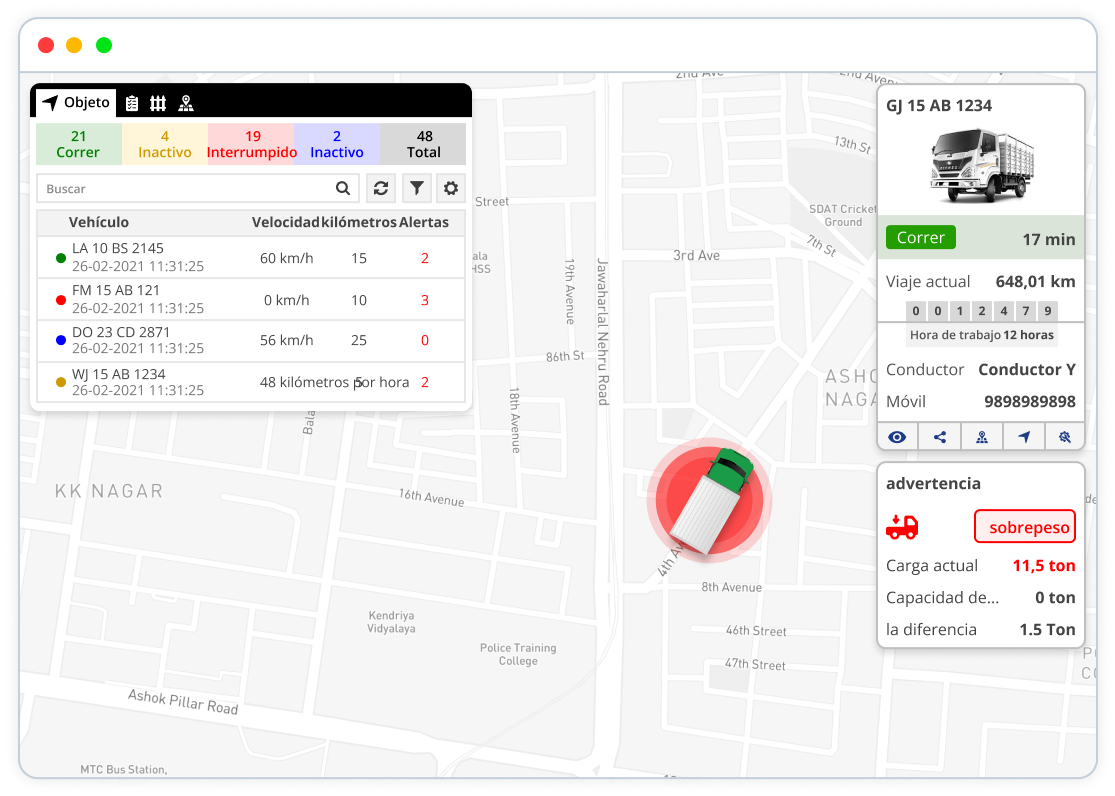Open the fence/geofence tab icon

(158, 103)
